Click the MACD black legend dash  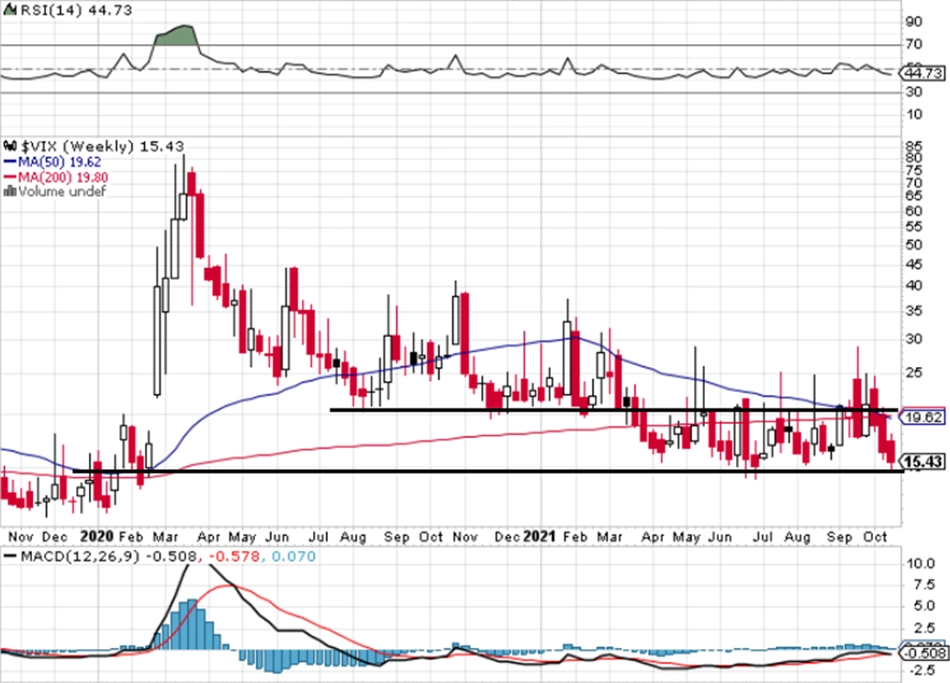coord(10,556)
